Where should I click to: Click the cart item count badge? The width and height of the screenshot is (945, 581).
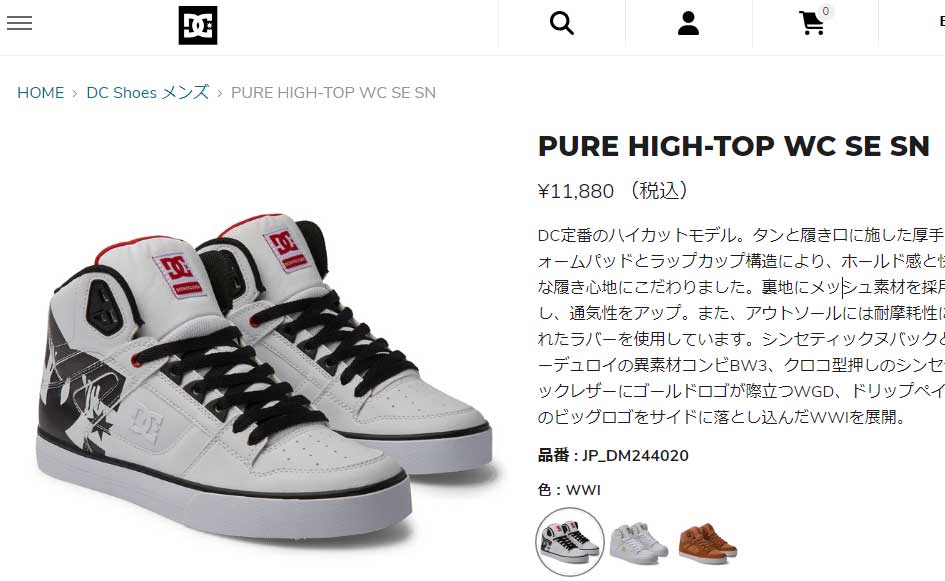826,11
